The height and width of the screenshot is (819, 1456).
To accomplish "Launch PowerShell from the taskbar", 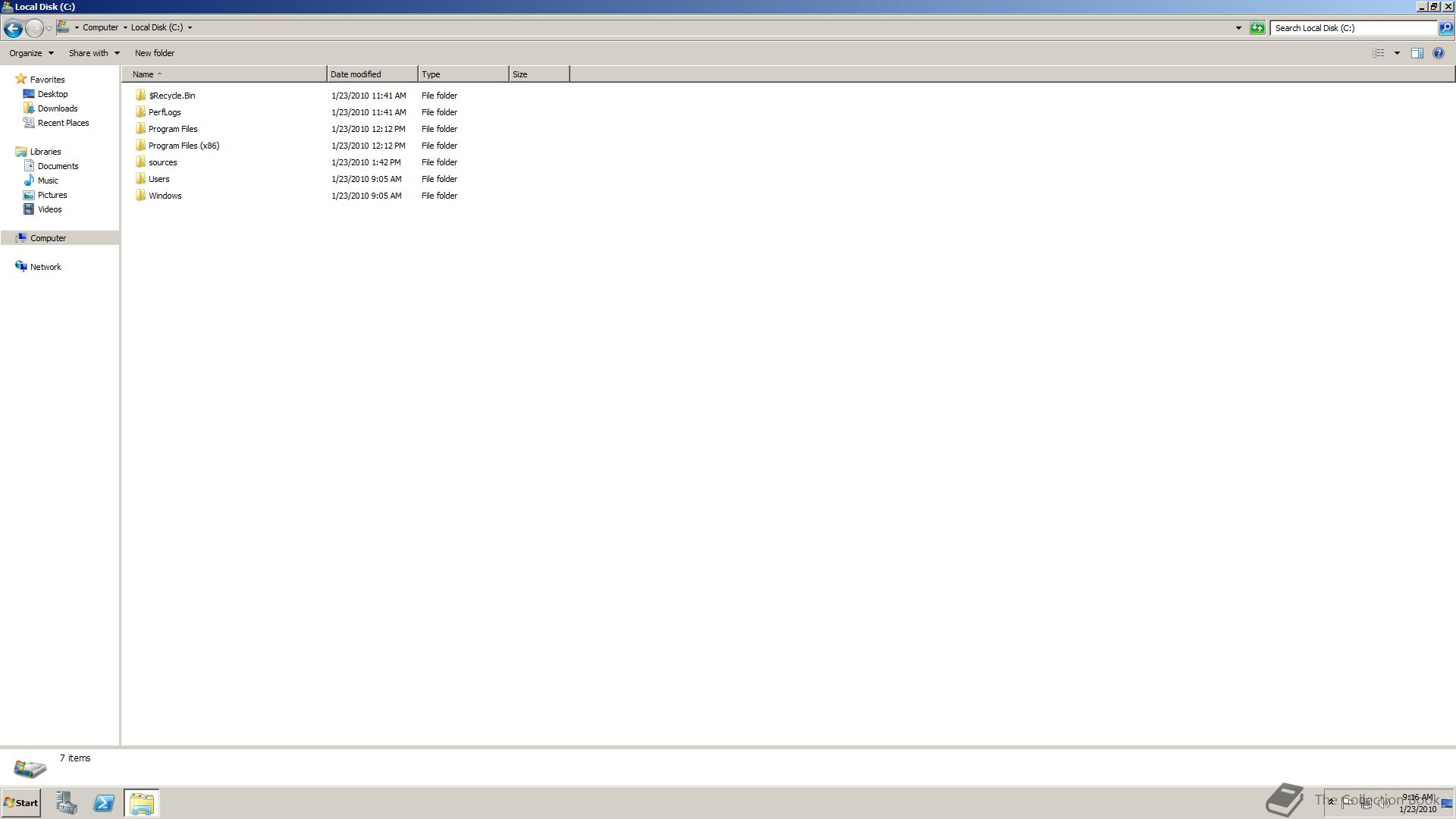I will click(x=104, y=803).
